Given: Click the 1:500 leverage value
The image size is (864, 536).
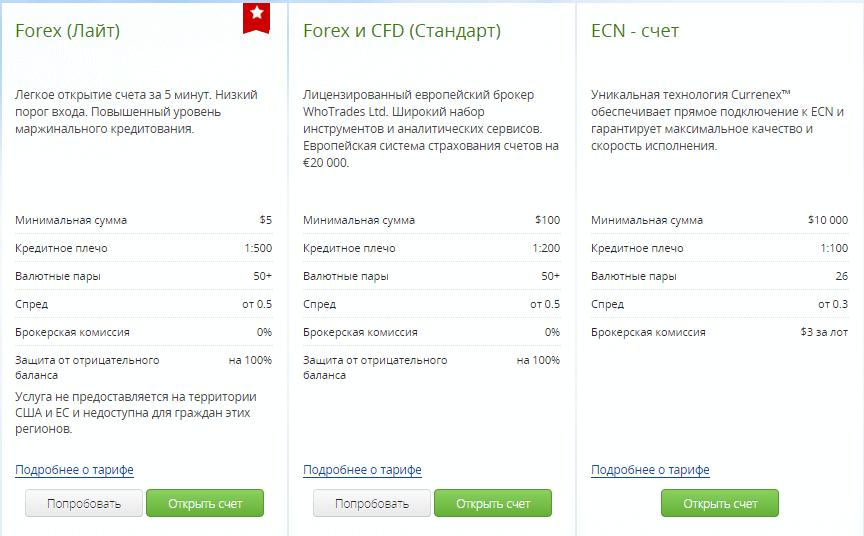Looking at the screenshot, I should 258,248.
